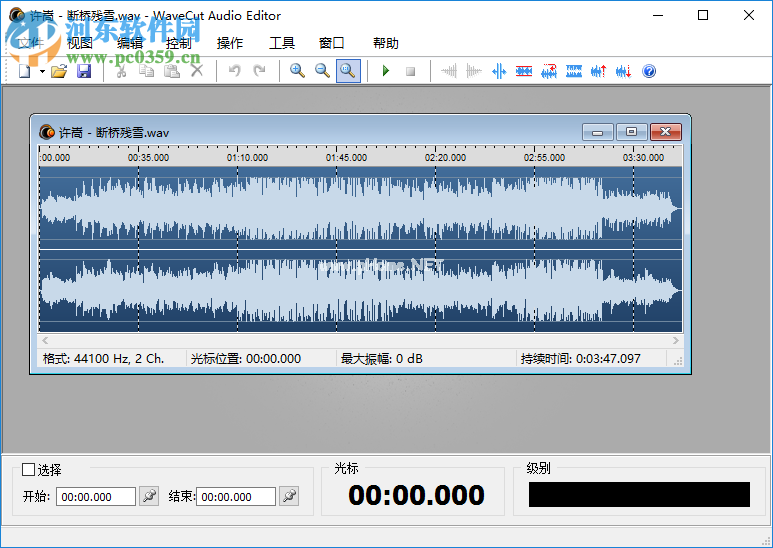Open the 窗口 menu
This screenshot has height=548, width=773.
pos(331,43)
